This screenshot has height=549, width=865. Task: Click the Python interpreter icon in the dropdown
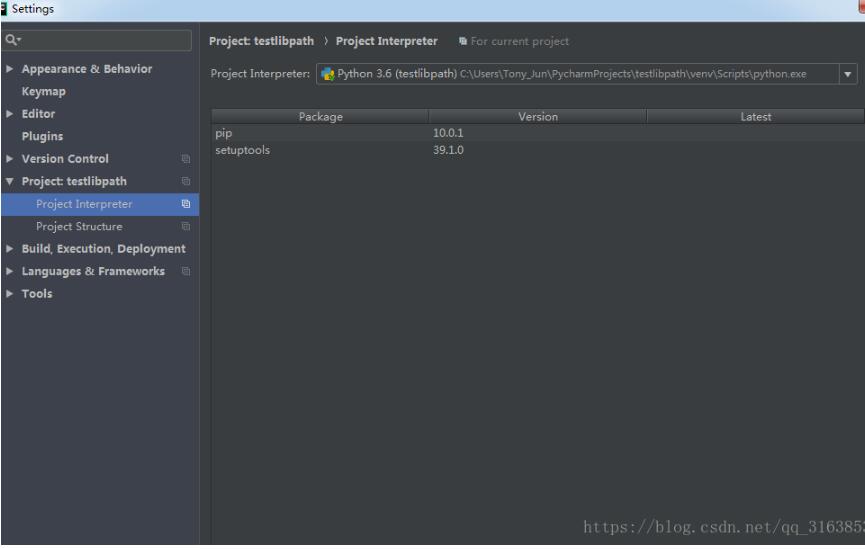coord(328,74)
